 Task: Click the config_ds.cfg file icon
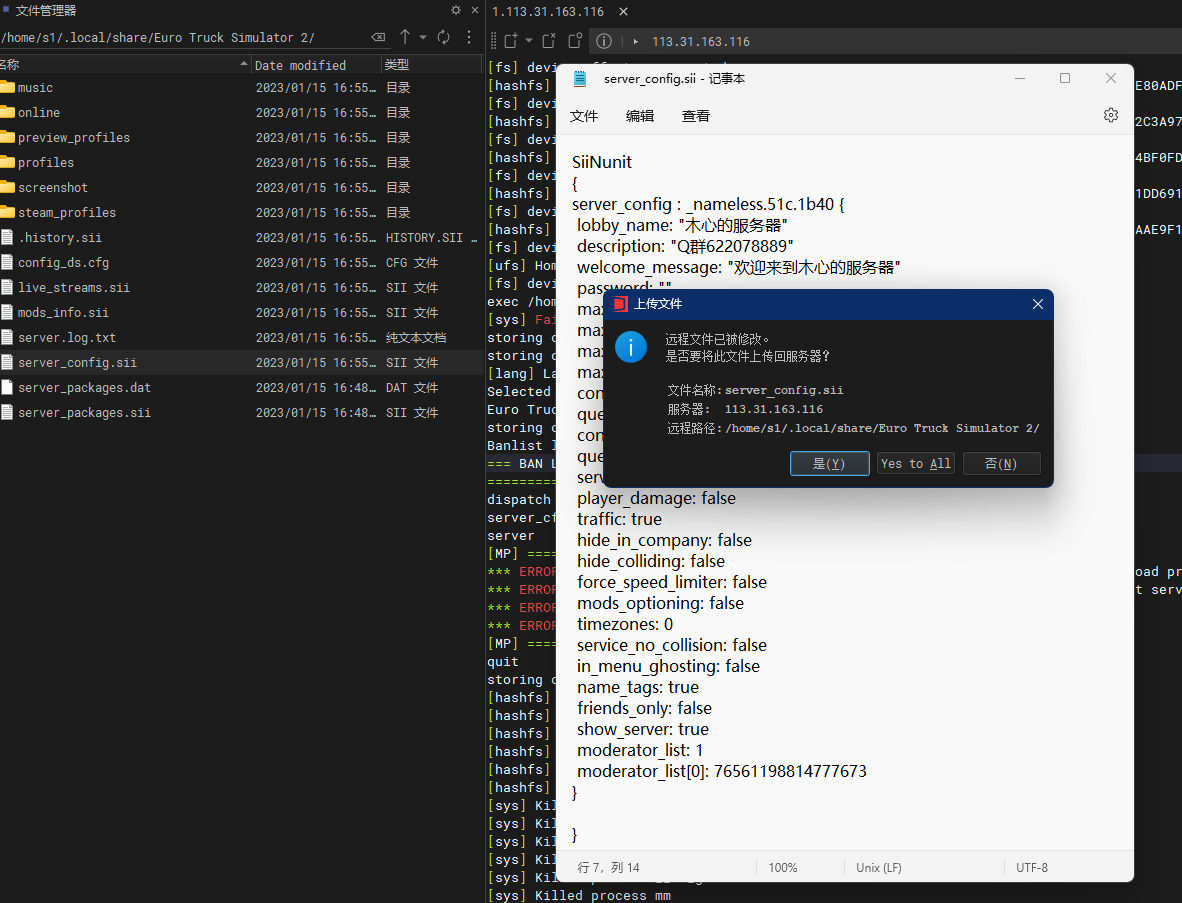(7, 262)
